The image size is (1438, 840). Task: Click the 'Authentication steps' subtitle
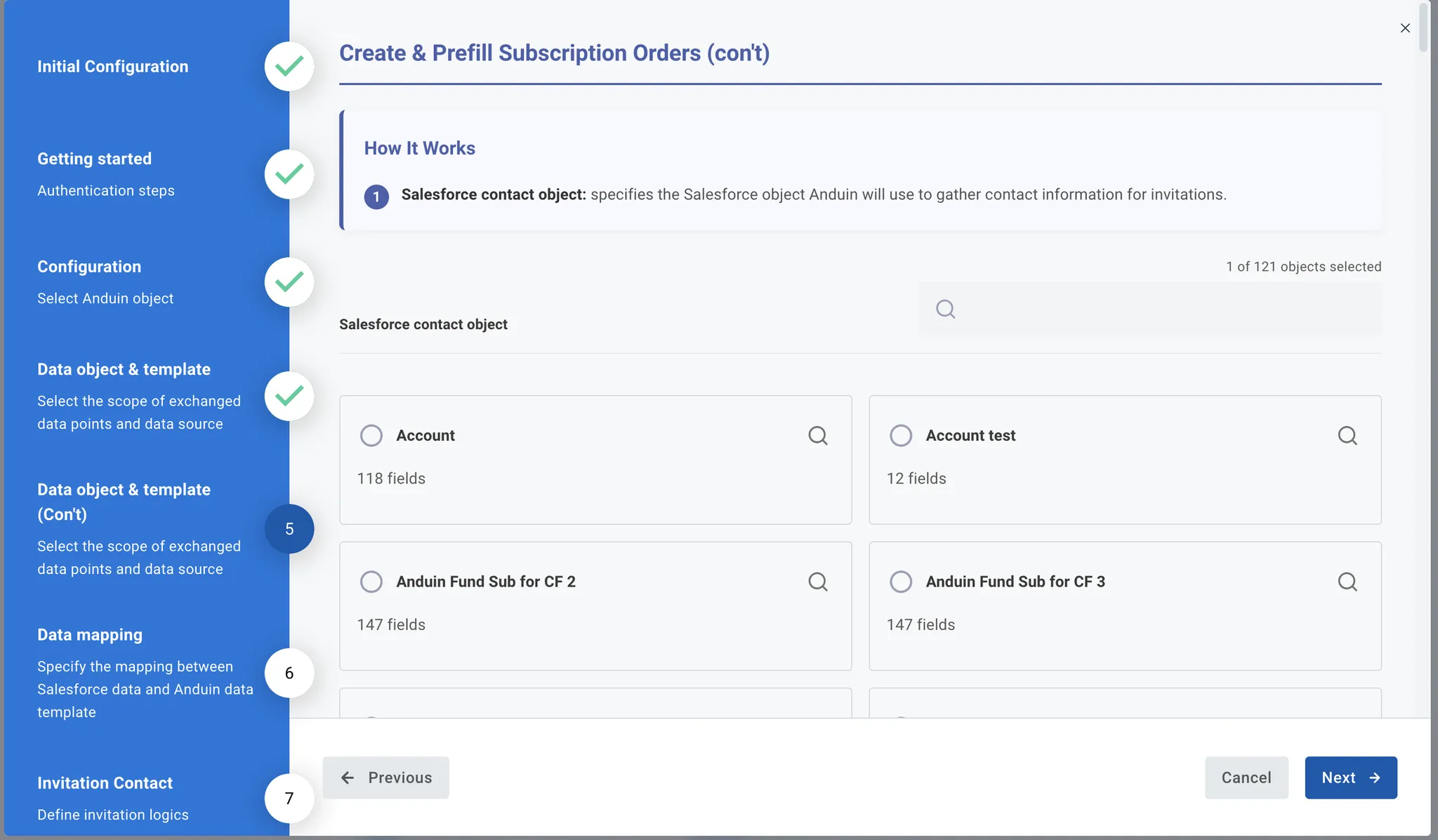click(106, 191)
